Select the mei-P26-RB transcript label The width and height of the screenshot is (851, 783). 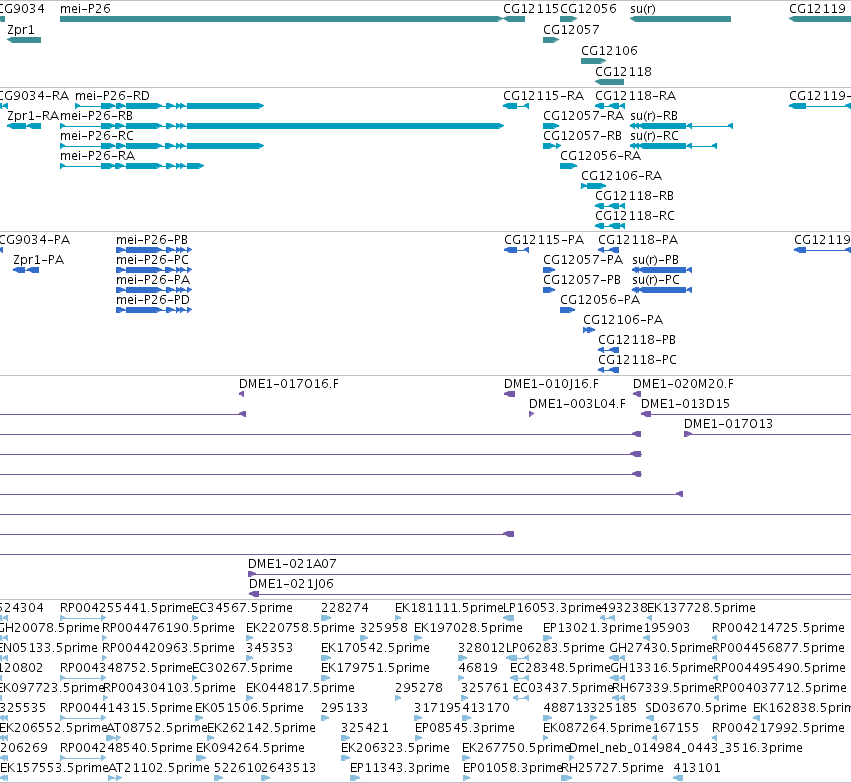tap(96, 116)
